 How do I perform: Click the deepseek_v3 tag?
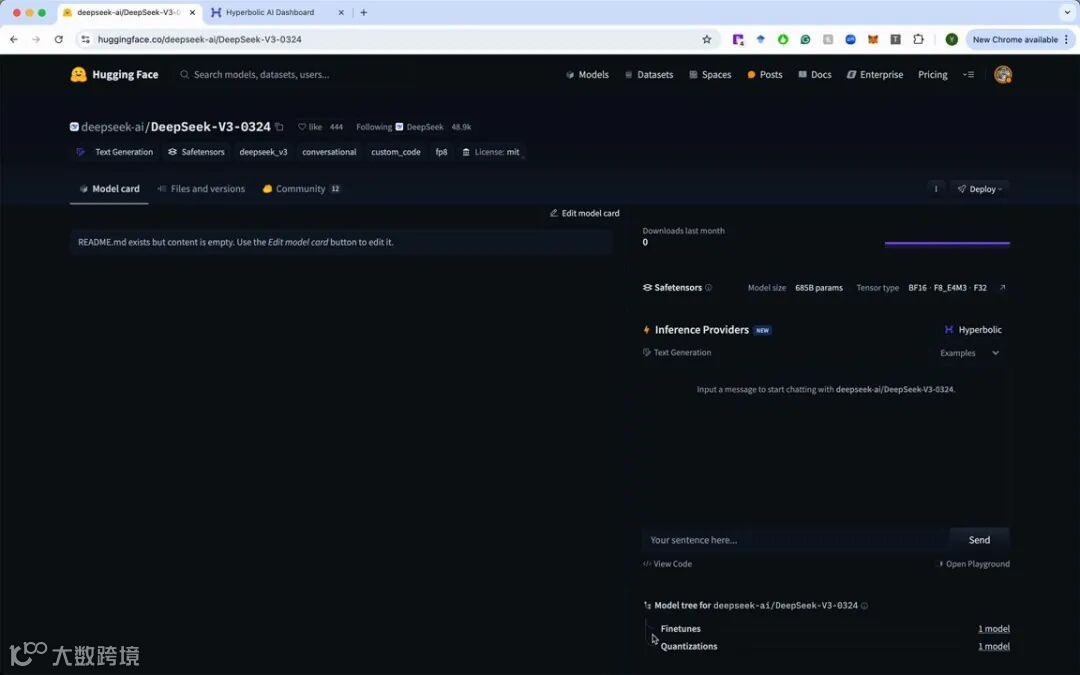click(x=263, y=152)
